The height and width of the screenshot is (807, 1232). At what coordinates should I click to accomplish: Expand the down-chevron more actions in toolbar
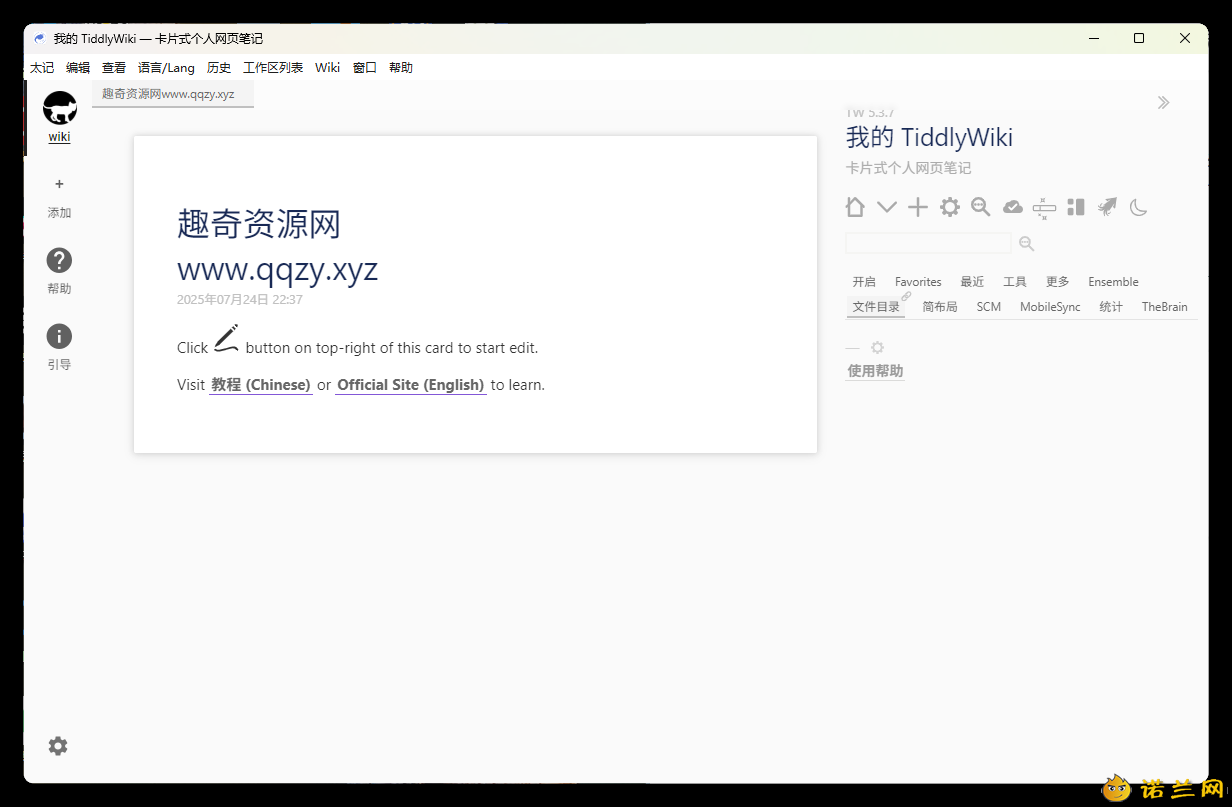887,207
